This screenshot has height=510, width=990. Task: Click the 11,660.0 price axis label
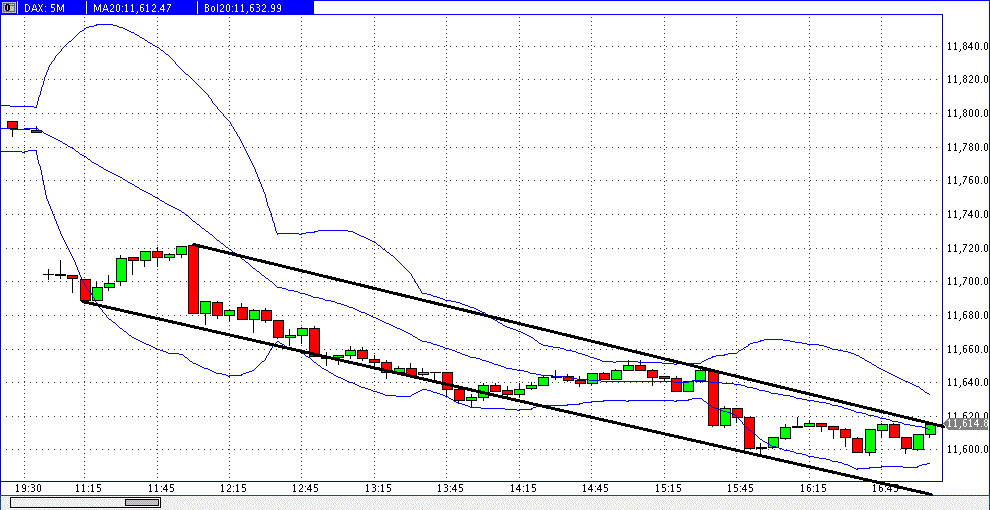tap(967, 349)
